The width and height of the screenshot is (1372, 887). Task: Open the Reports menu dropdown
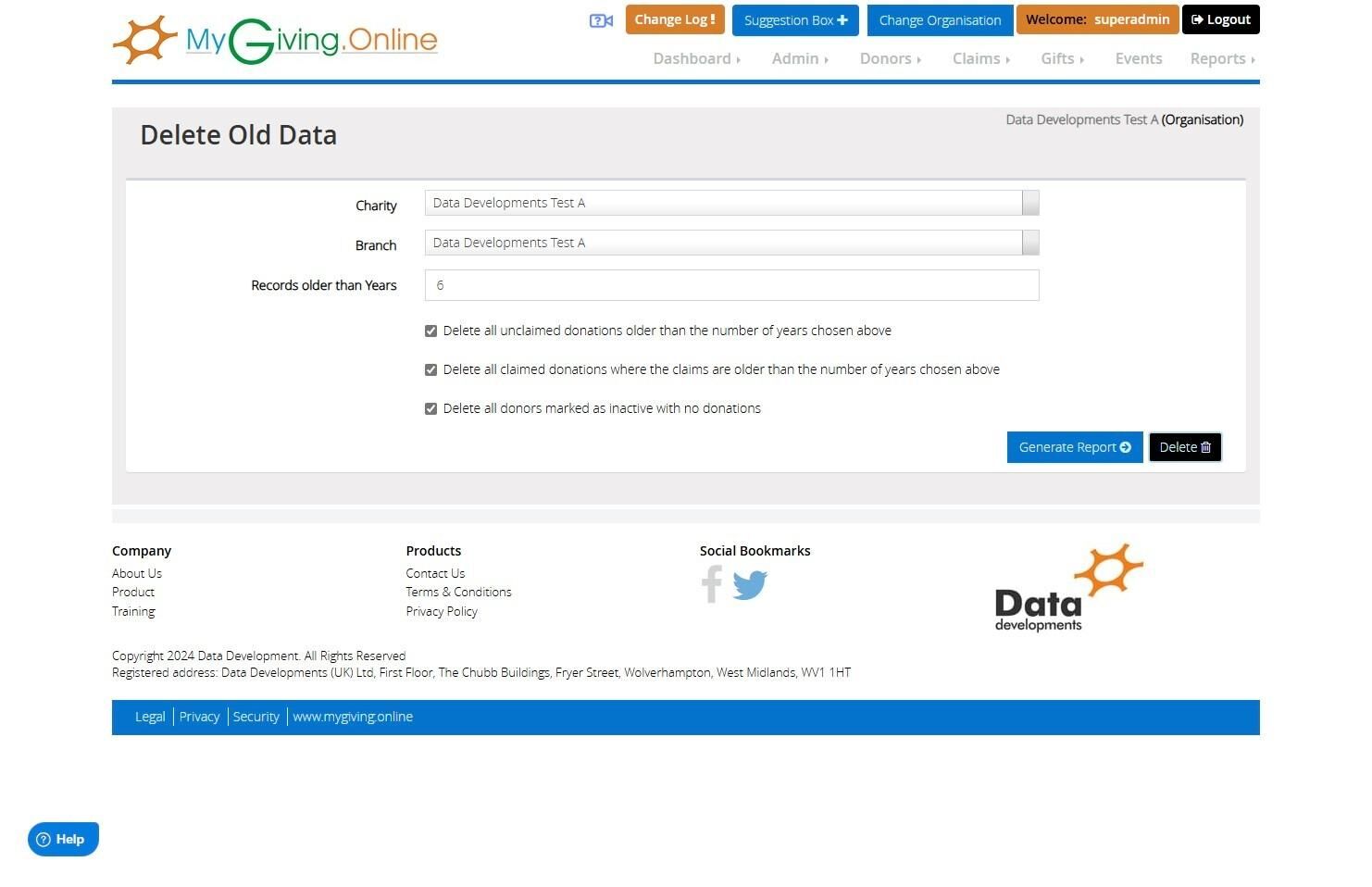coord(1222,58)
